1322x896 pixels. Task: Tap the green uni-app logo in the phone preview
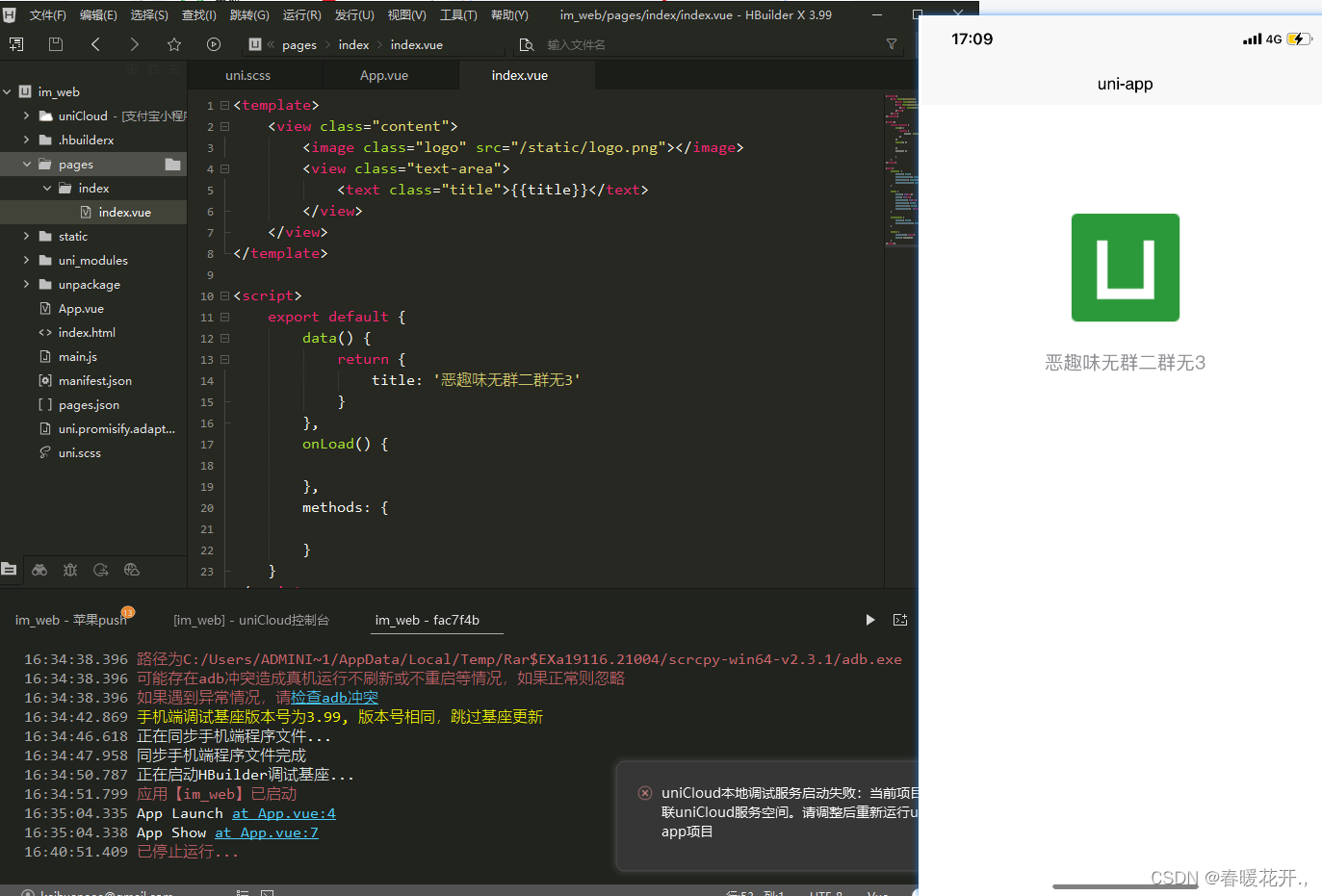point(1126,268)
